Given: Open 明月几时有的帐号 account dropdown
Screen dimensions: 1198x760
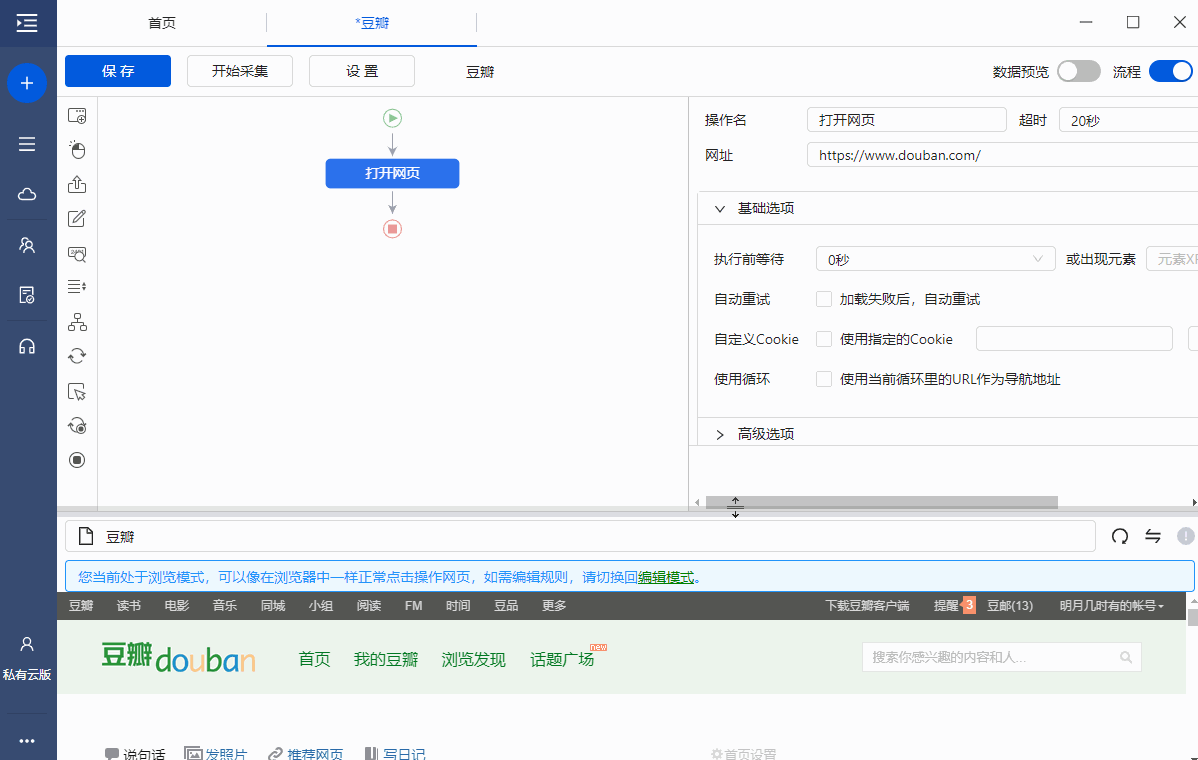Looking at the screenshot, I should click(x=1112, y=606).
